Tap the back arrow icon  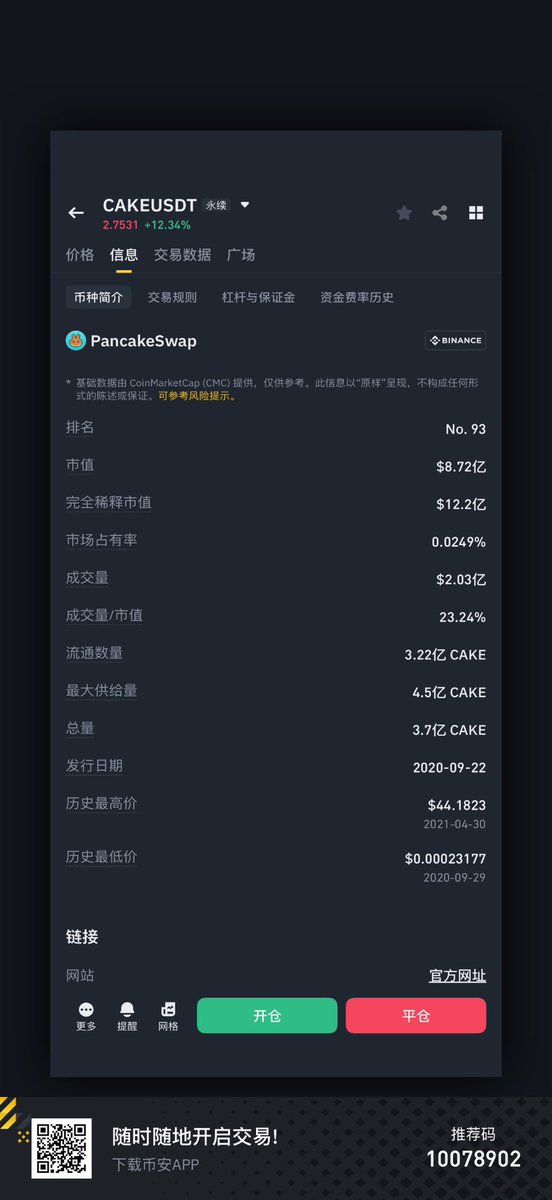[x=76, y=213]
